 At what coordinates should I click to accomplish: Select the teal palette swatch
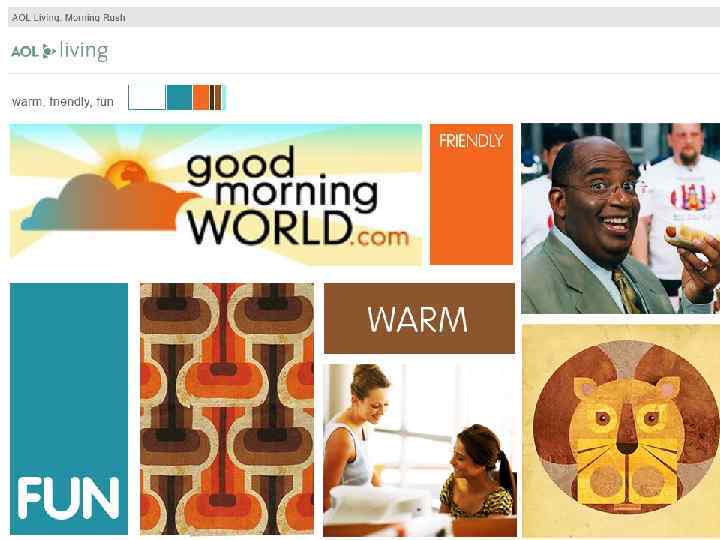[179, 97]
